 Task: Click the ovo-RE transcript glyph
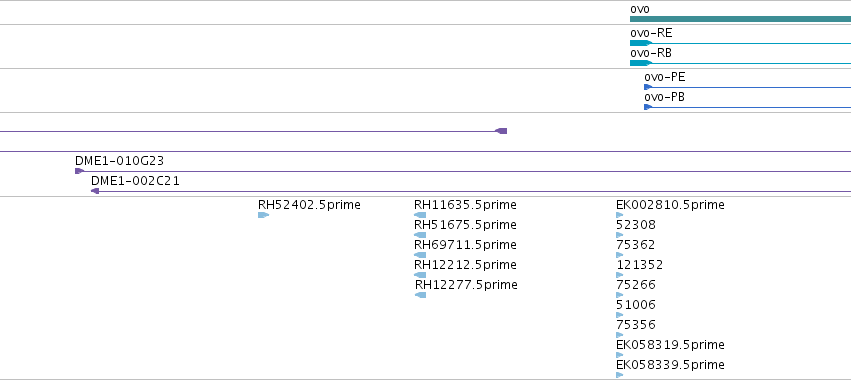click(740, 43)
